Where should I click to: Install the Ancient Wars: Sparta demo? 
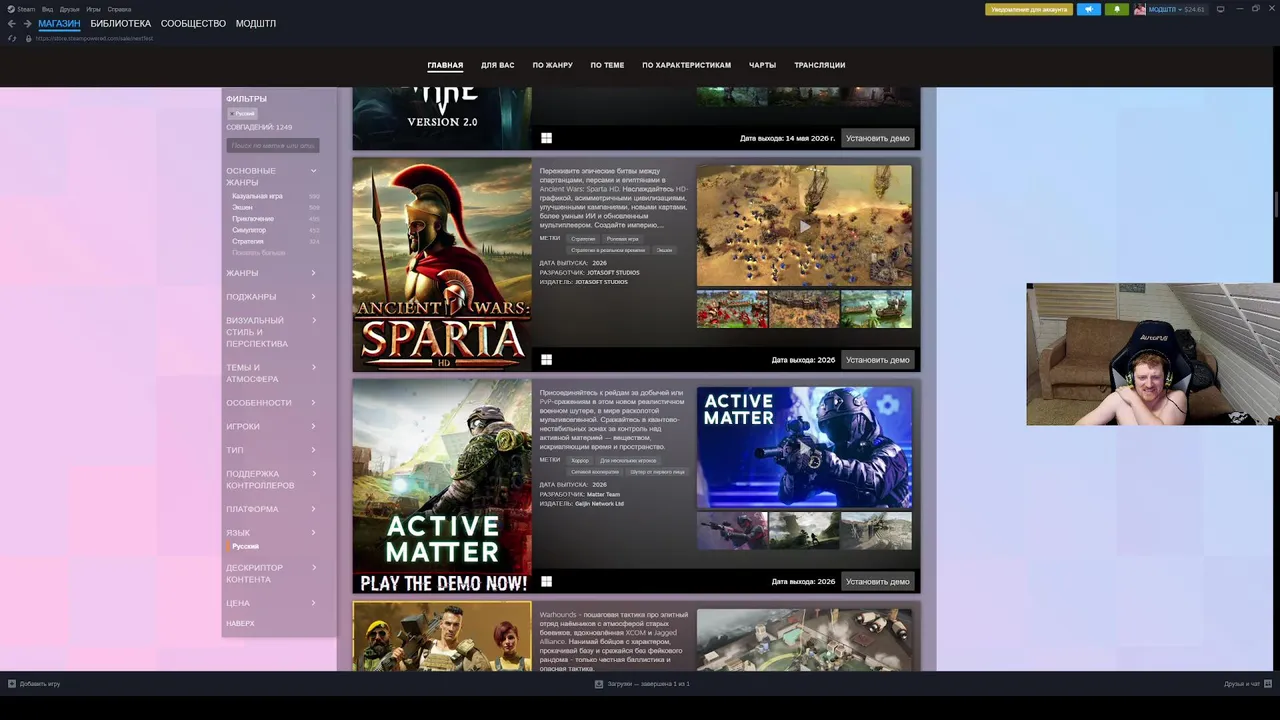[x=877, y=360]
